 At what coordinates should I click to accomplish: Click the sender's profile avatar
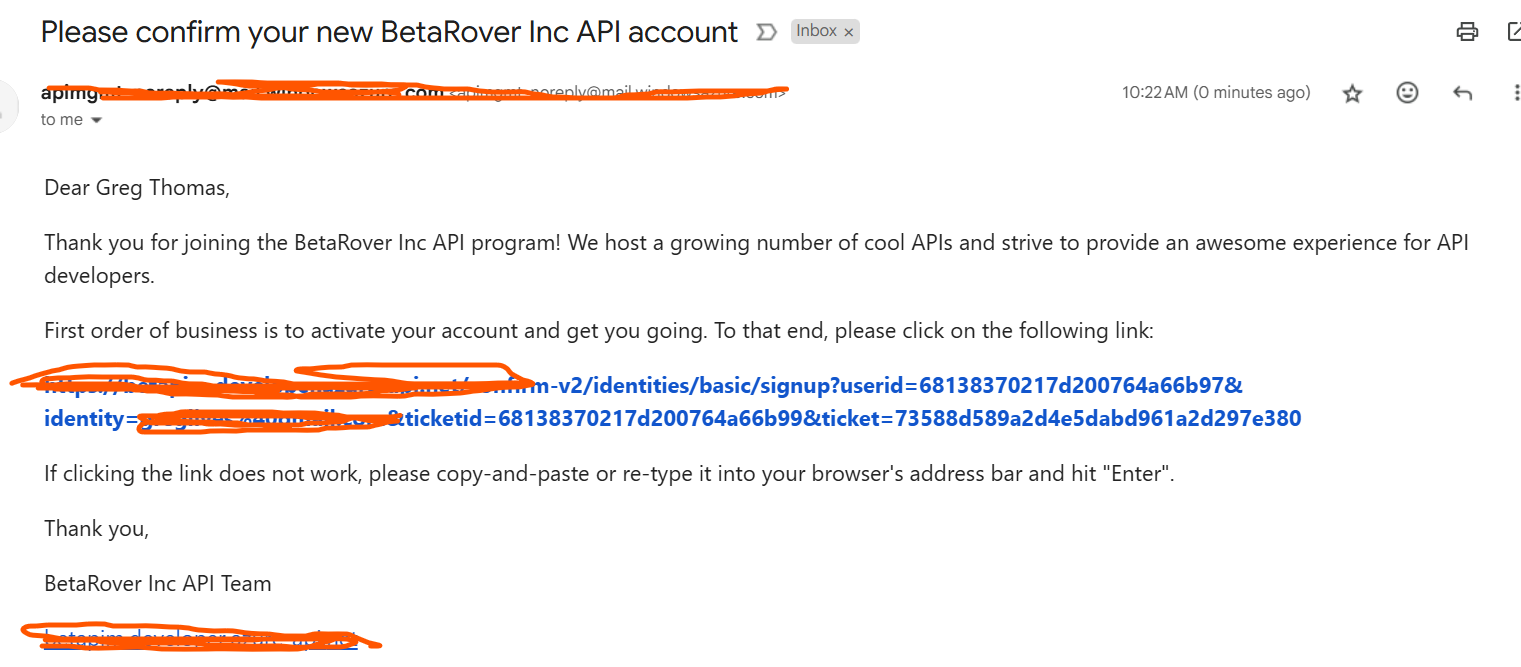[x=5, y=105]
